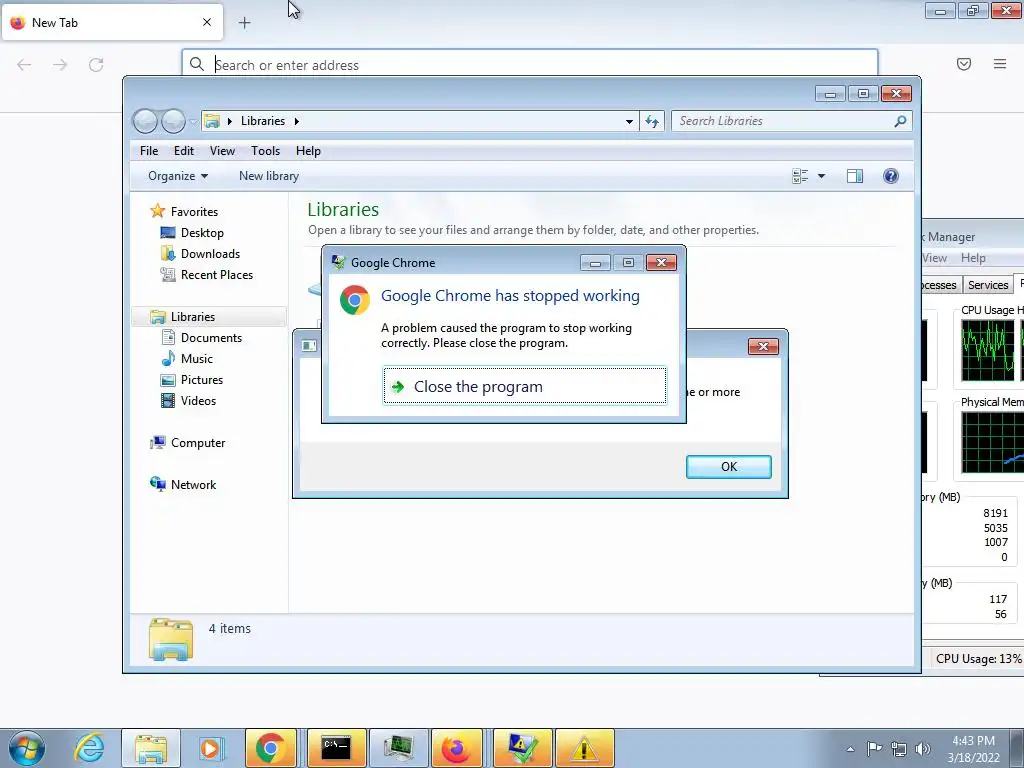Image resolution: width=1024 pixels, height=768 pixels.
Task: Click the Save to Pocket icon
Action: coord(963,64)
